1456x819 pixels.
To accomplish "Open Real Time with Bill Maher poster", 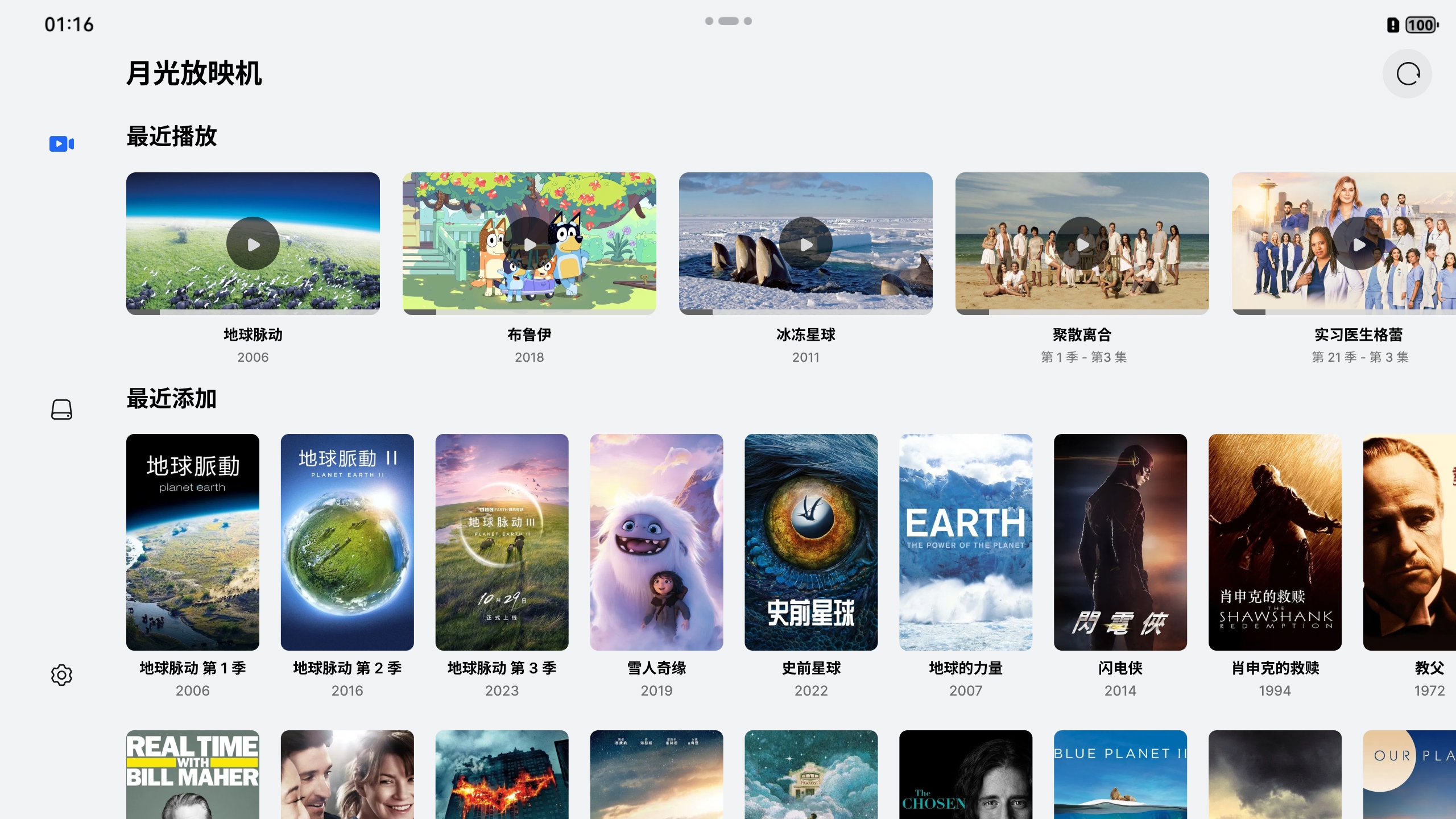I will (x=193, y=775).
